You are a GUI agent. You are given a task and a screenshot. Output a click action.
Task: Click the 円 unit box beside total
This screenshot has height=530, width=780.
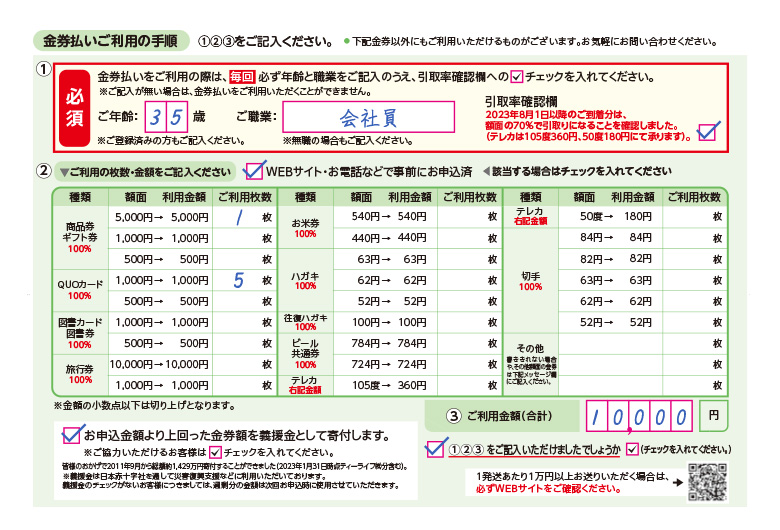(x=713, y=416)
